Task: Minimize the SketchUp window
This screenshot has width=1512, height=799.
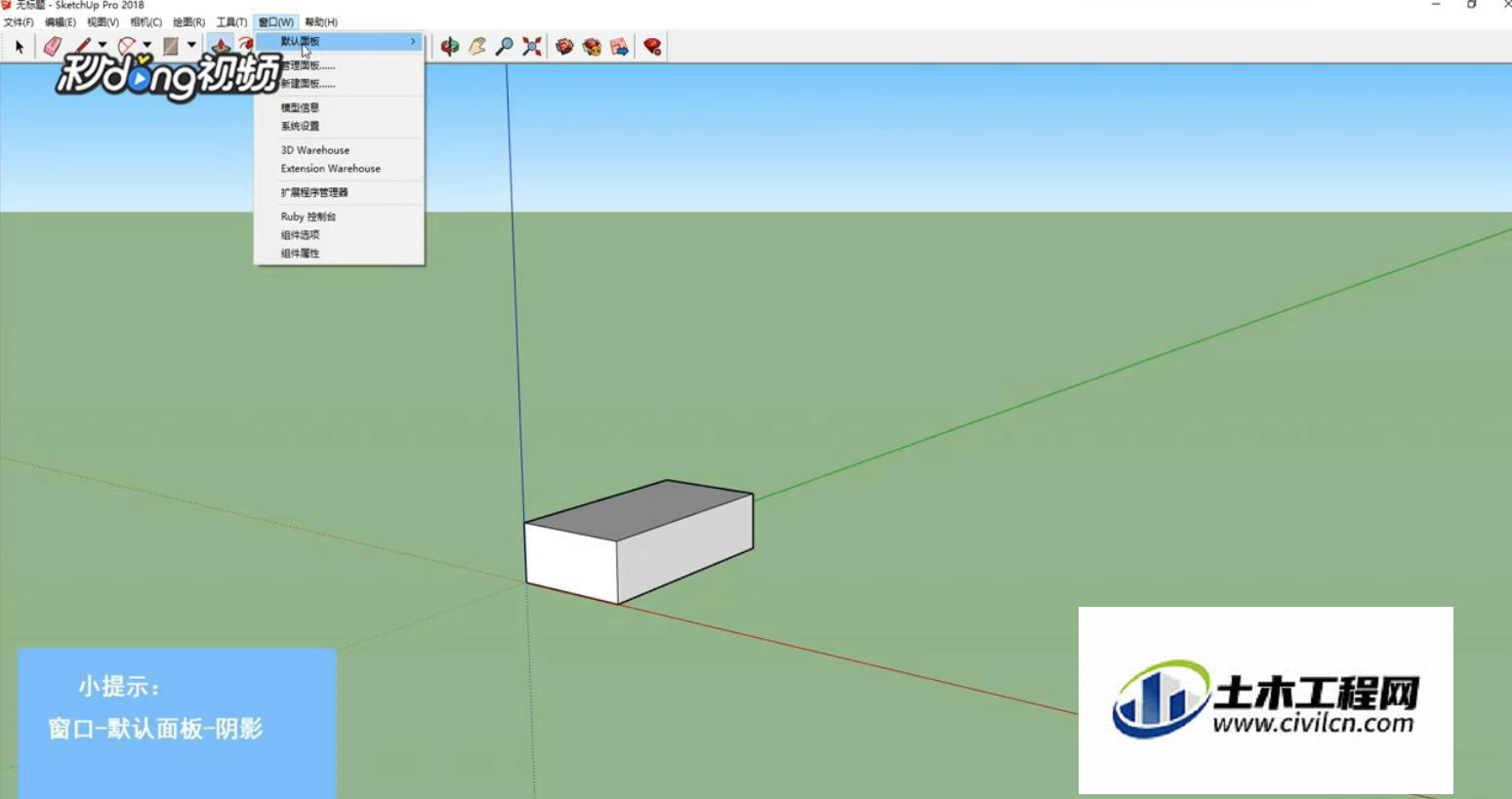Action: point(1436,5)
